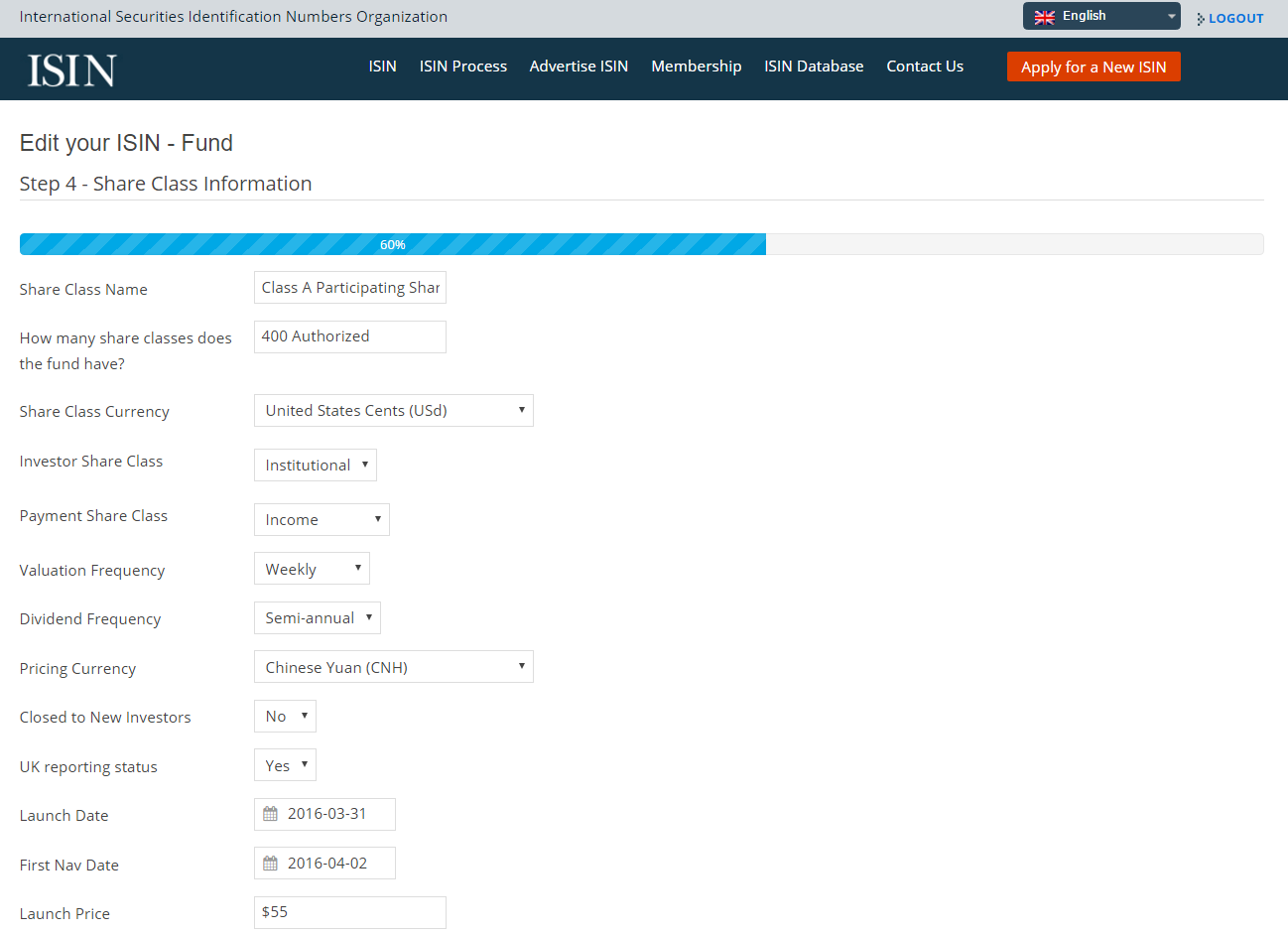This screenshot has height=935, width=1288.
Task: Open the English language selector dropdown
Action: tap(1101, 16)
